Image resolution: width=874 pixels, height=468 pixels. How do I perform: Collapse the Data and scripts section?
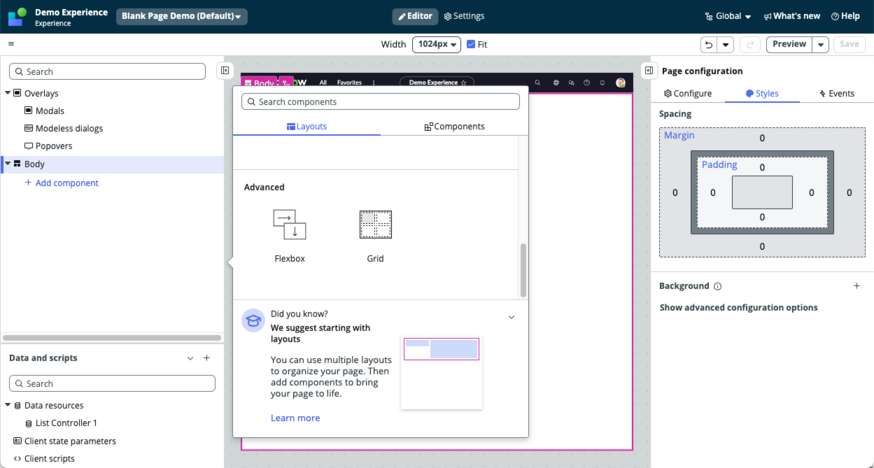pos(190,358)
